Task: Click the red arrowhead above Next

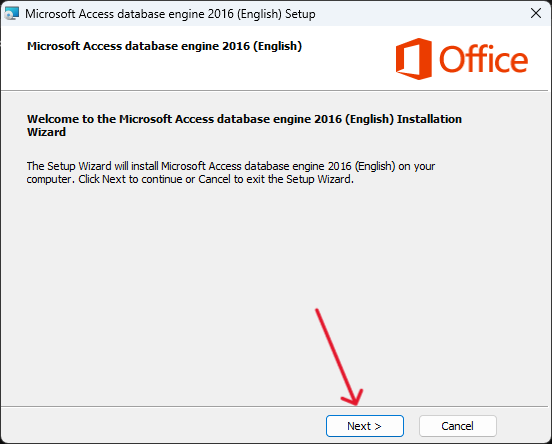Action: click(x=353, y=397)
